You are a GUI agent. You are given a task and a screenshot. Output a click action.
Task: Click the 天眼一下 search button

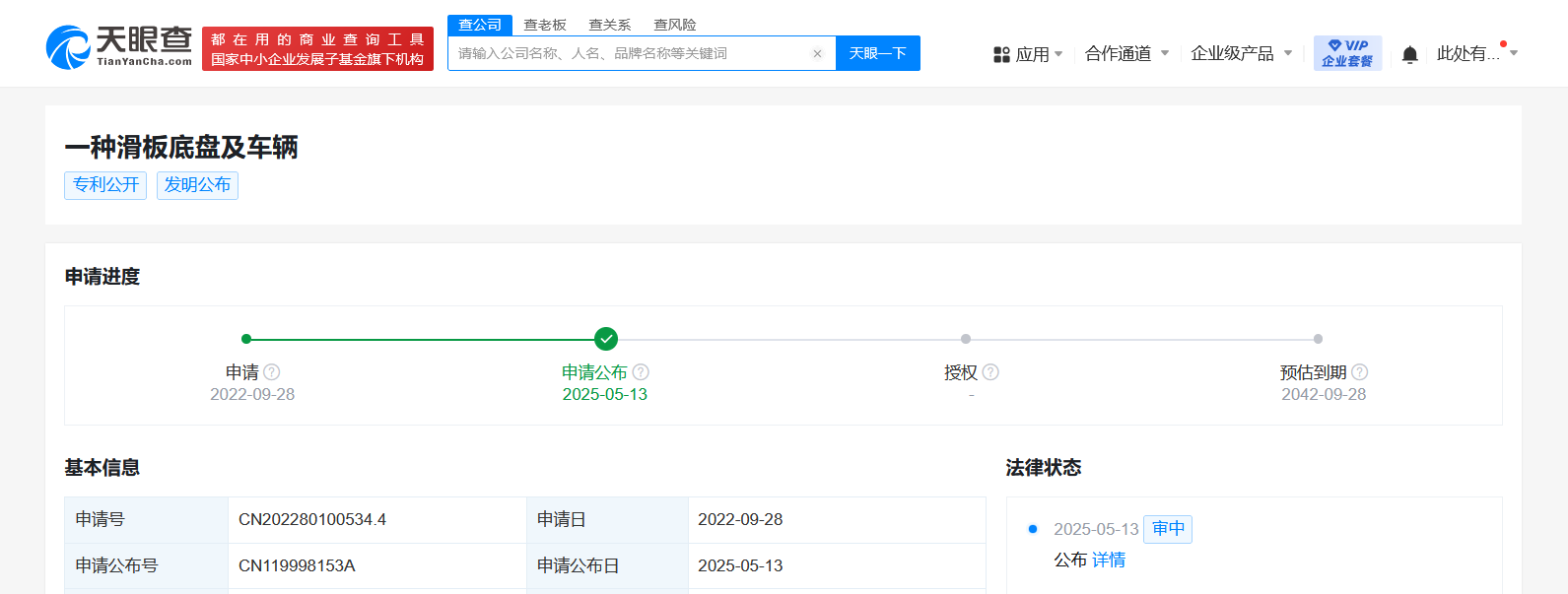coord(878,53)
